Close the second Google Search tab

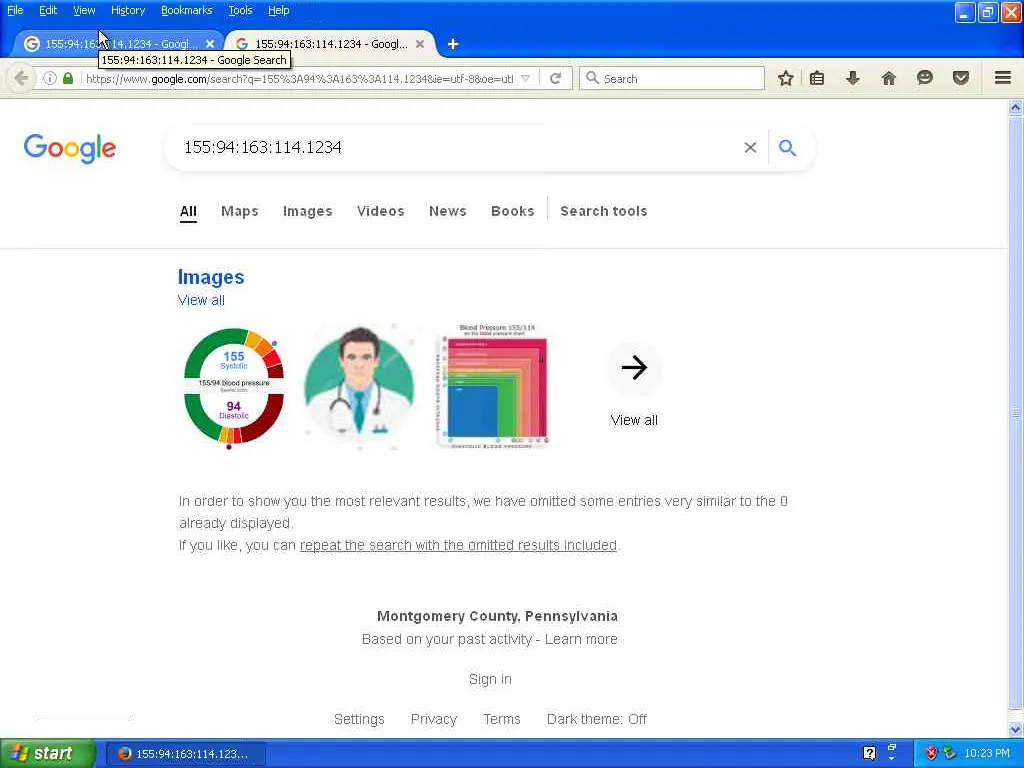420,44
